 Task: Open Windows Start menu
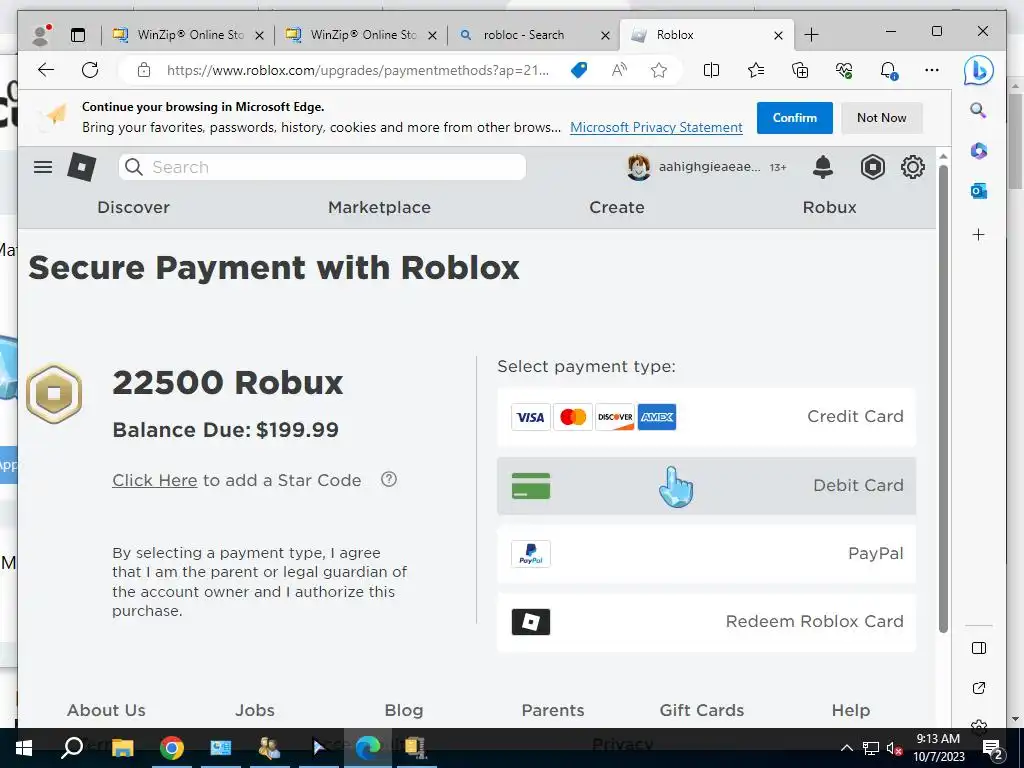(24, 748)
